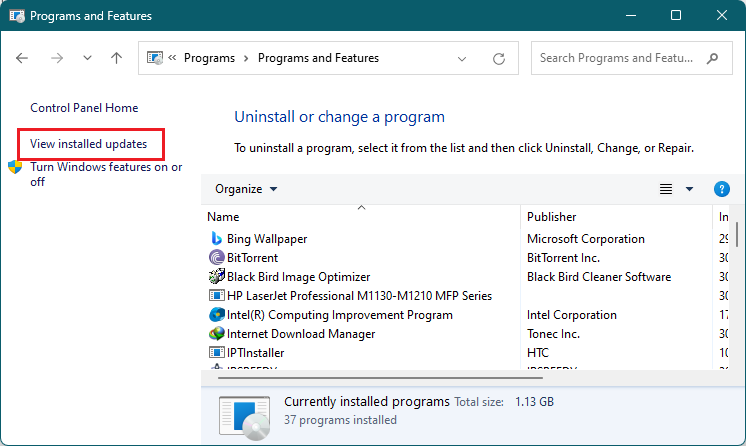Open the blue Help button
This screenshot has width=746, height=446.
(722, 189)
